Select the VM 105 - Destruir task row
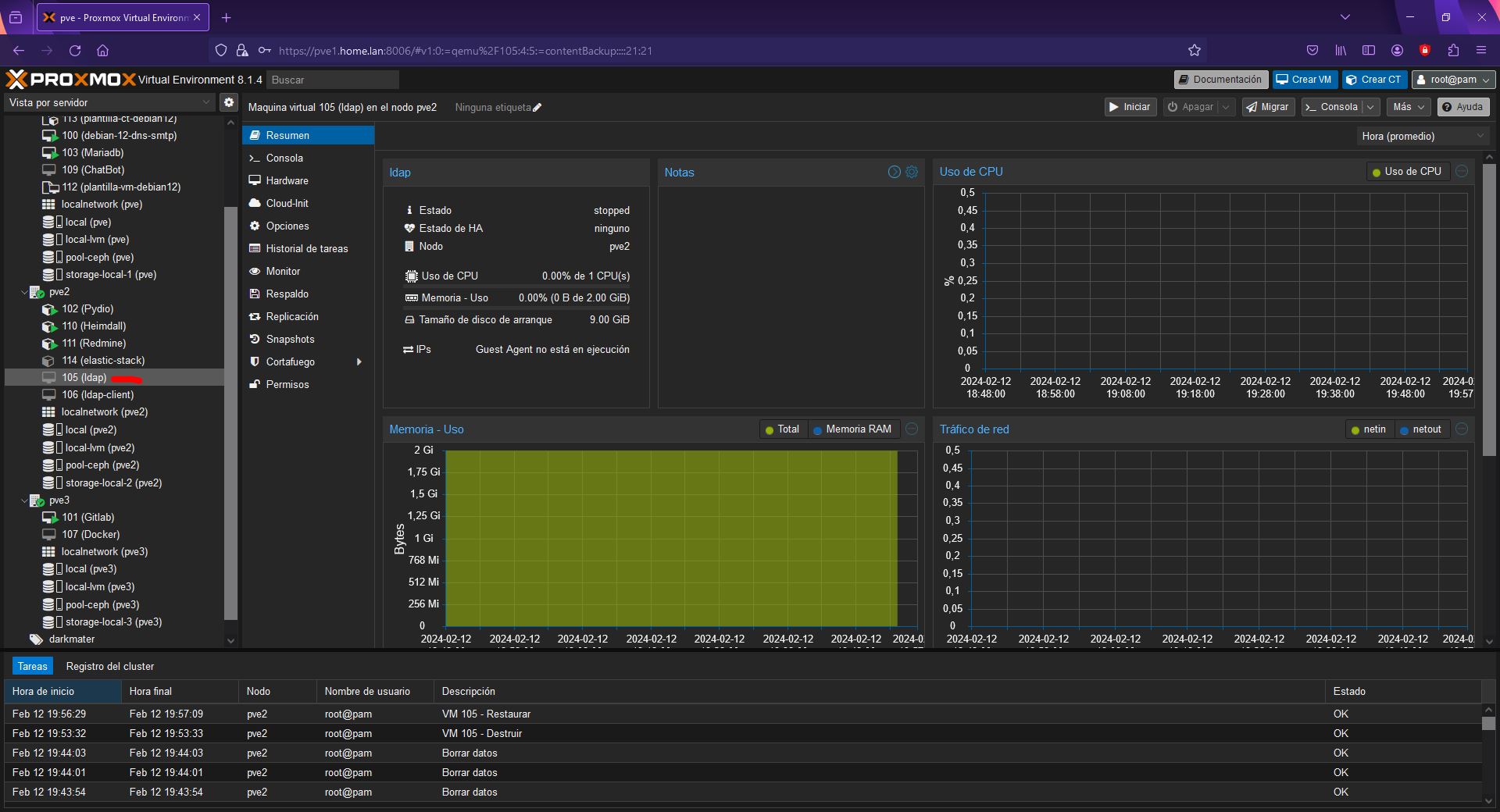1500x812 pixels. (x=742, y=733)
